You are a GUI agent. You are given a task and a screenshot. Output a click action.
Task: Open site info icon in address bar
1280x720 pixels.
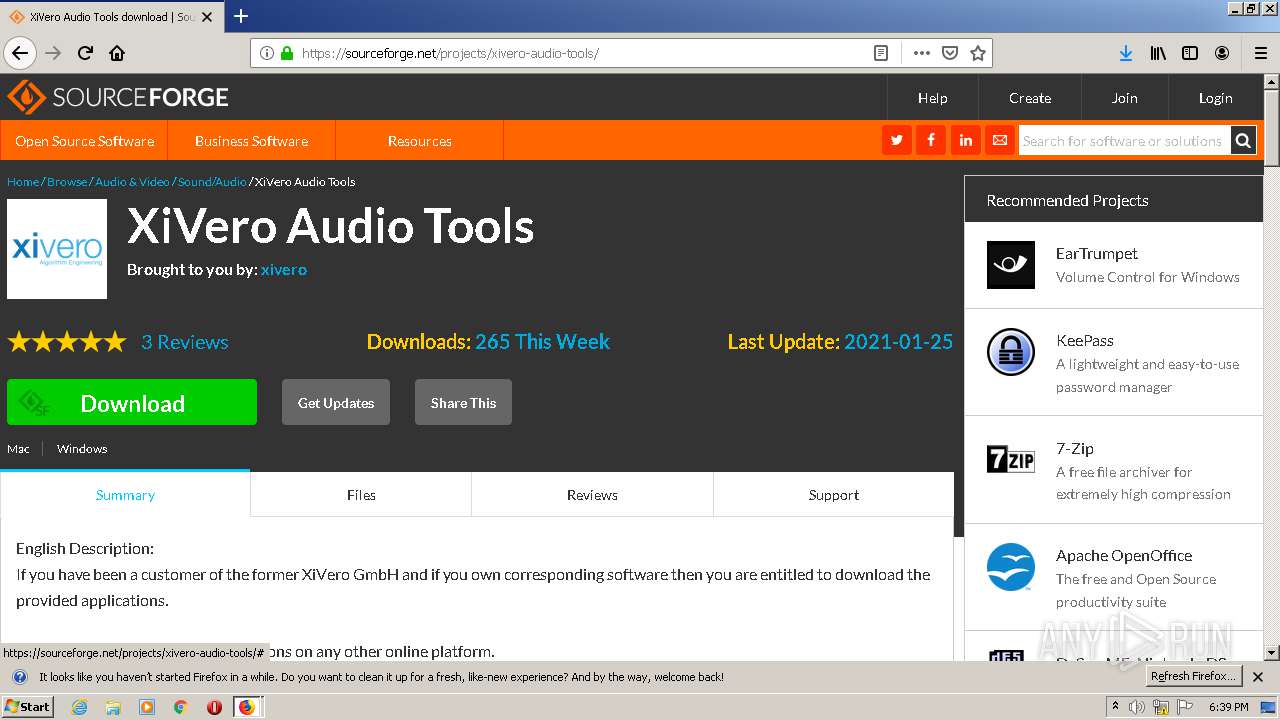pyautogui.click(x=266, y=53)
